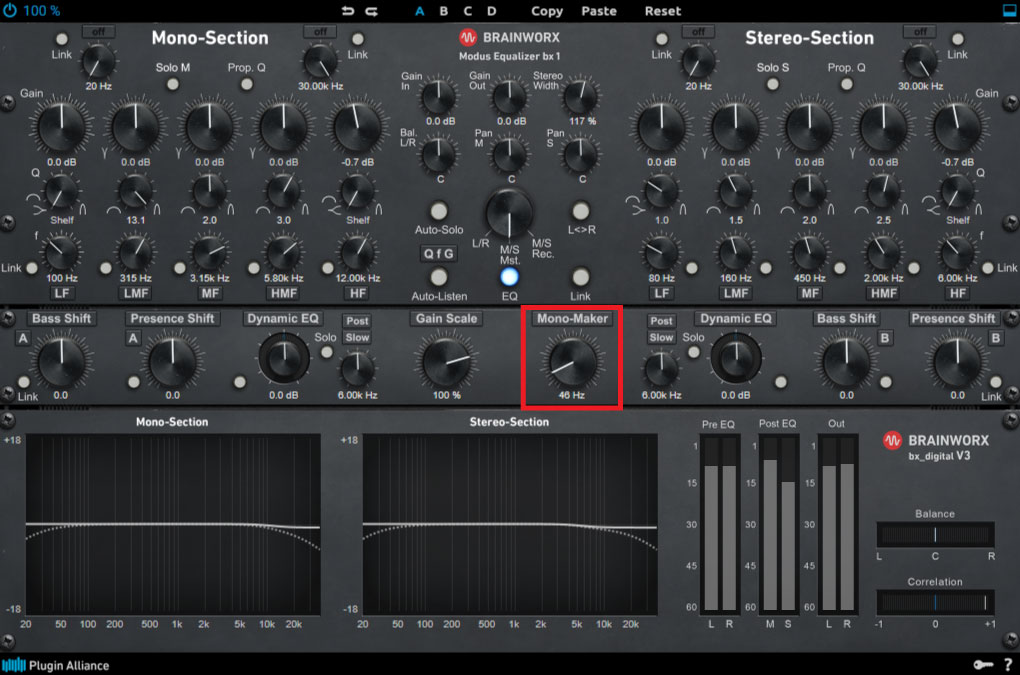
Task: Click the 100 % scale value in top bar
Action: (x=42, y=11)
